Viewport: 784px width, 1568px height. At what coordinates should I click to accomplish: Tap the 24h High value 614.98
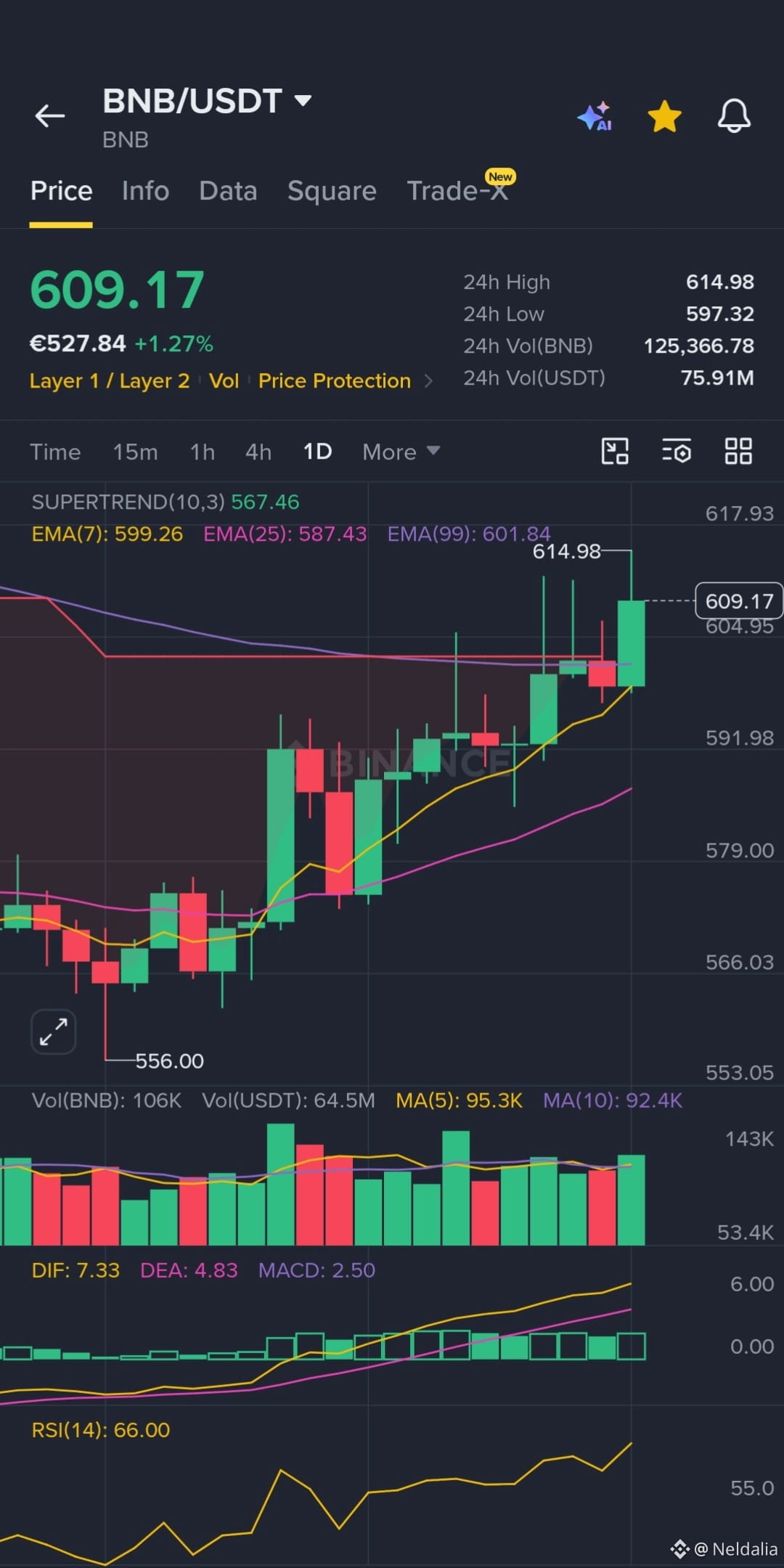(720, 282)
